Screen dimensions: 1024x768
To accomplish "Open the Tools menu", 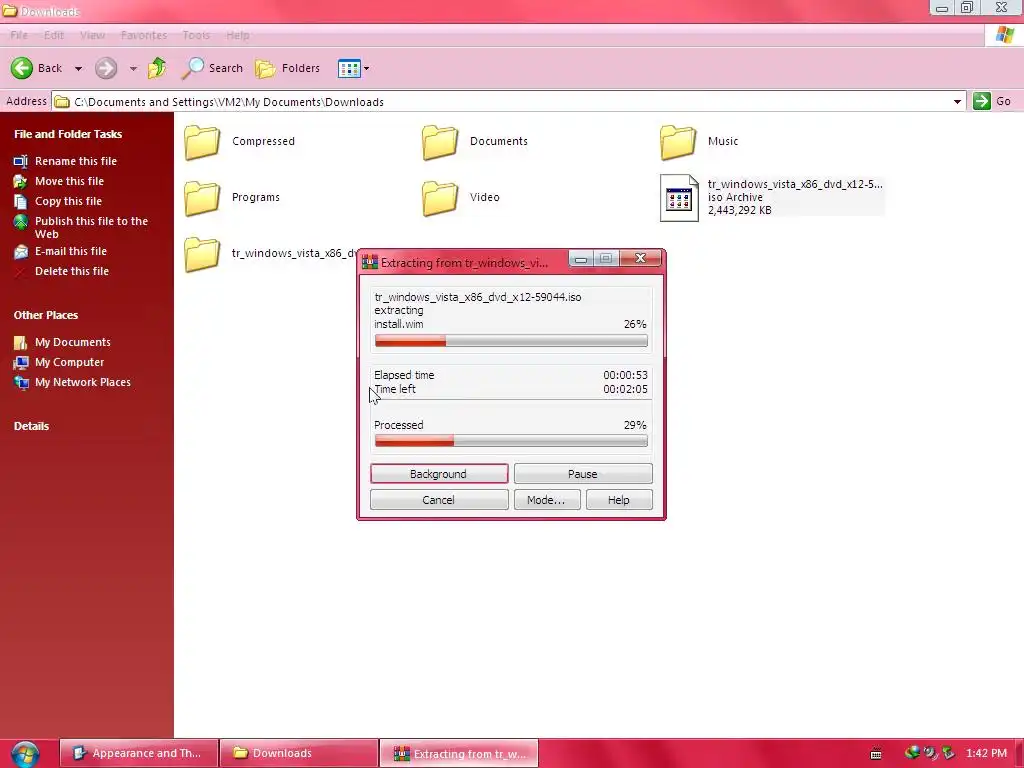I will pyautogui.click(x=196, y=35).
